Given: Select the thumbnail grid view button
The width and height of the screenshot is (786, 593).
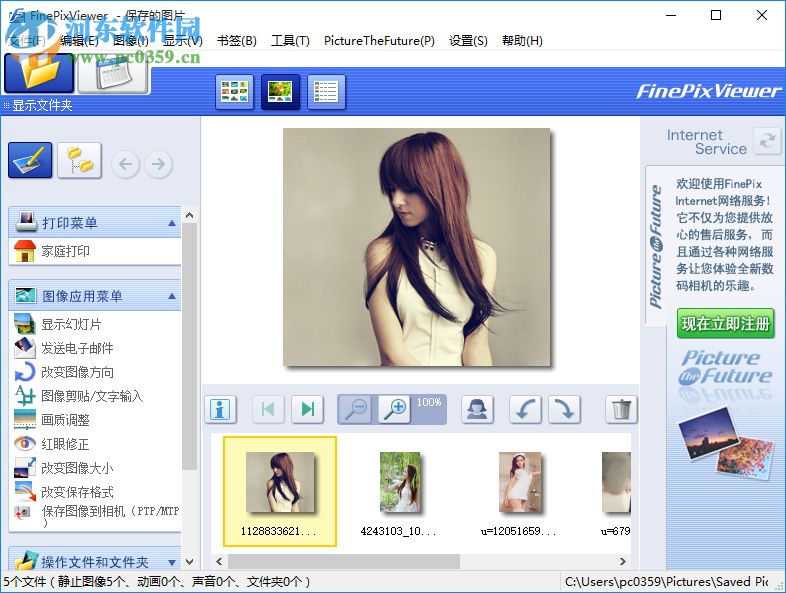Looking at the screenshot, I should point(235,92).
